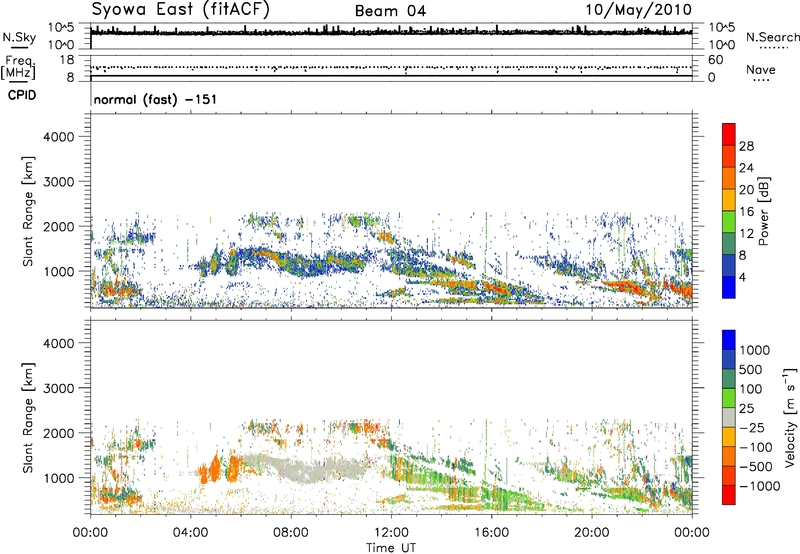Screen dimensions: 800x554
Task: Click "Slant Range [km]" label of power panel
Action: [x=28, y=211]
